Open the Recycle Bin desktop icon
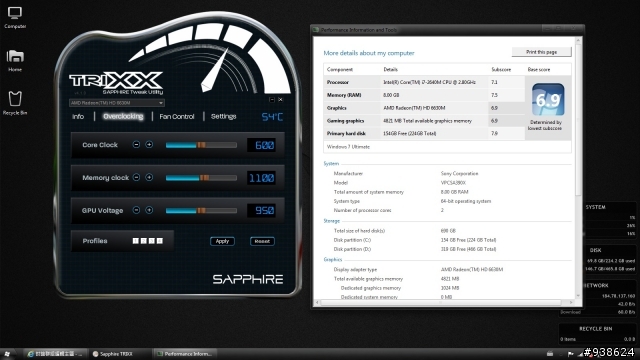This screenshot has width=640, height=360. tap(15, 103)
